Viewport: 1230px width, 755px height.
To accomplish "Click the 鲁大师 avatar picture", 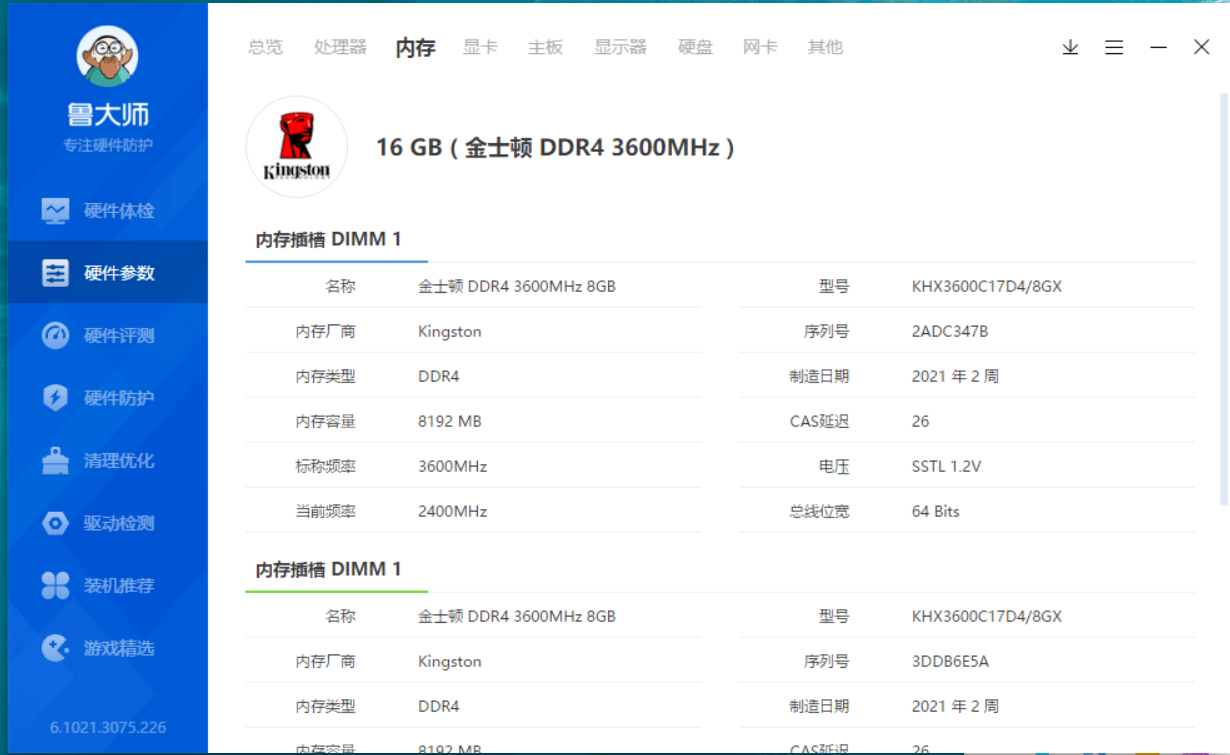I will [107, 56].
